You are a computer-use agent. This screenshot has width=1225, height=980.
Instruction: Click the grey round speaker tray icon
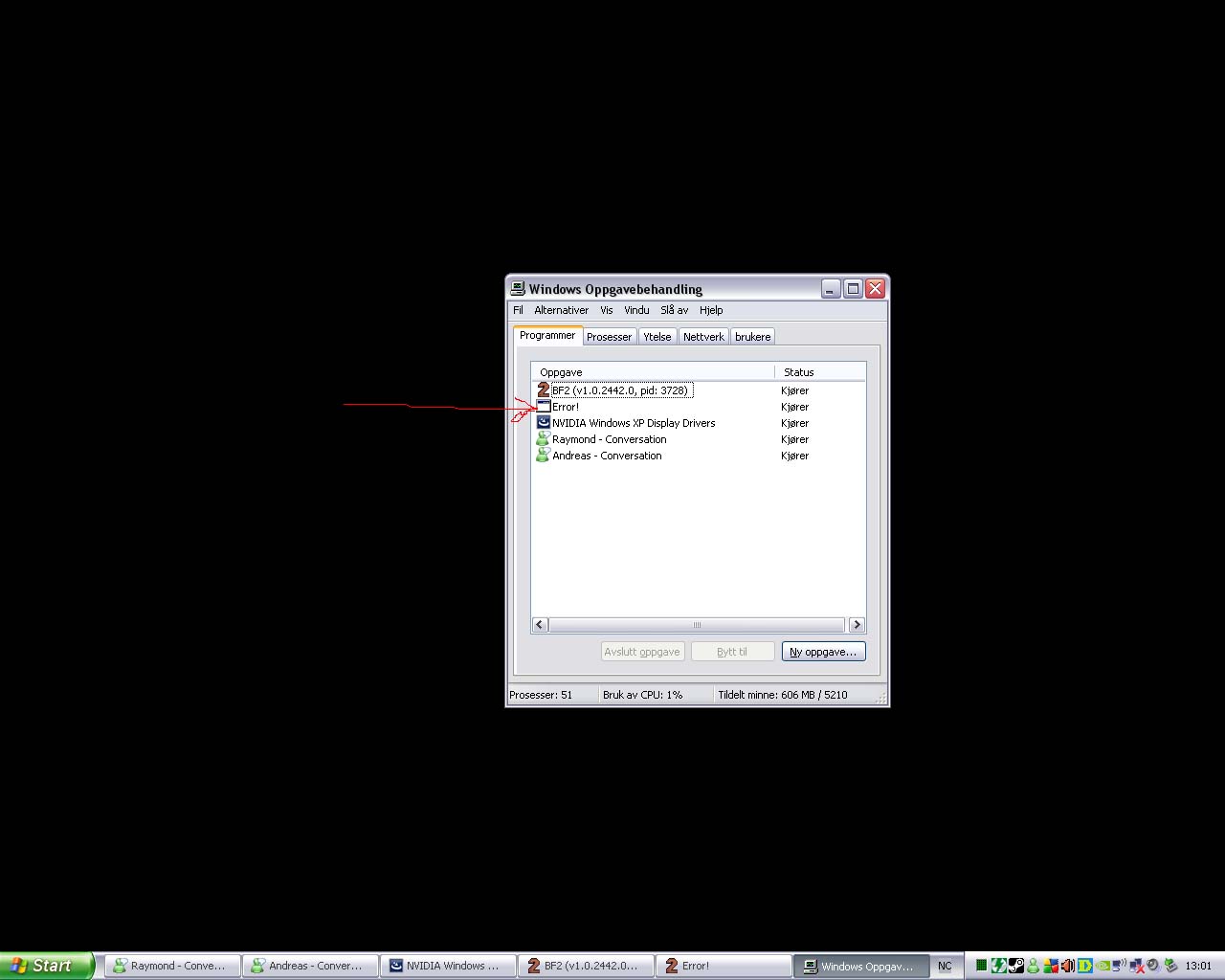(x=1153, y=966)
